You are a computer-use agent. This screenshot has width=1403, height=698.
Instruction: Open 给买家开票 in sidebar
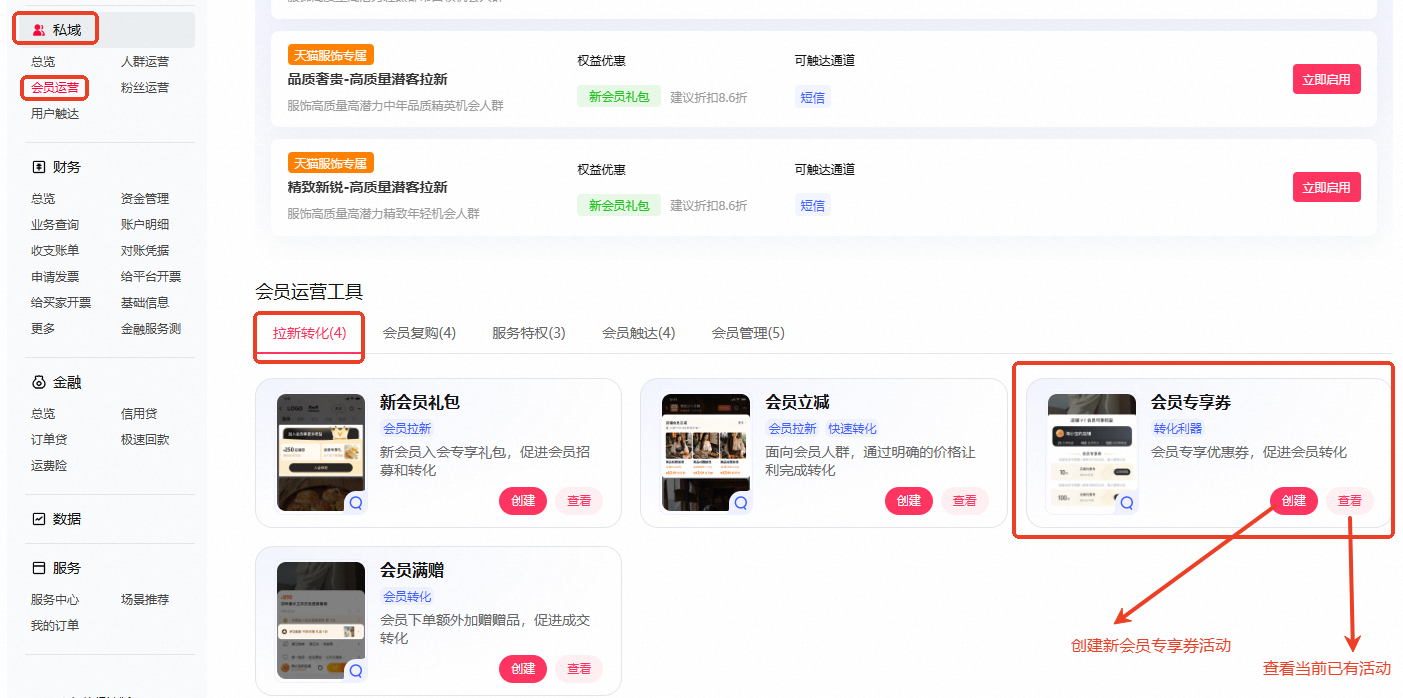(61, 303)
